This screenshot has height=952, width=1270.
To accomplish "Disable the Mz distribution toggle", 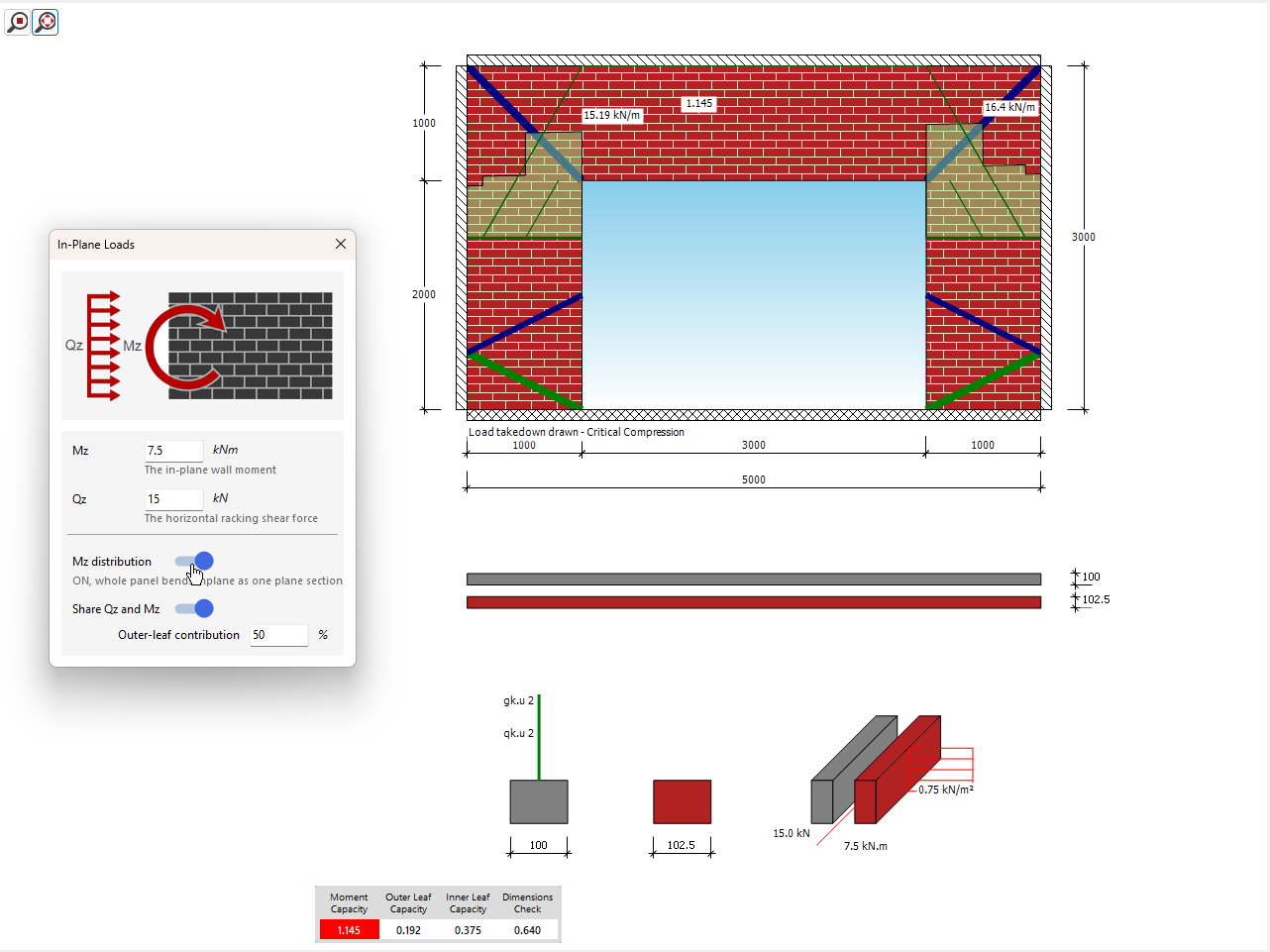I will pos(195,561).
